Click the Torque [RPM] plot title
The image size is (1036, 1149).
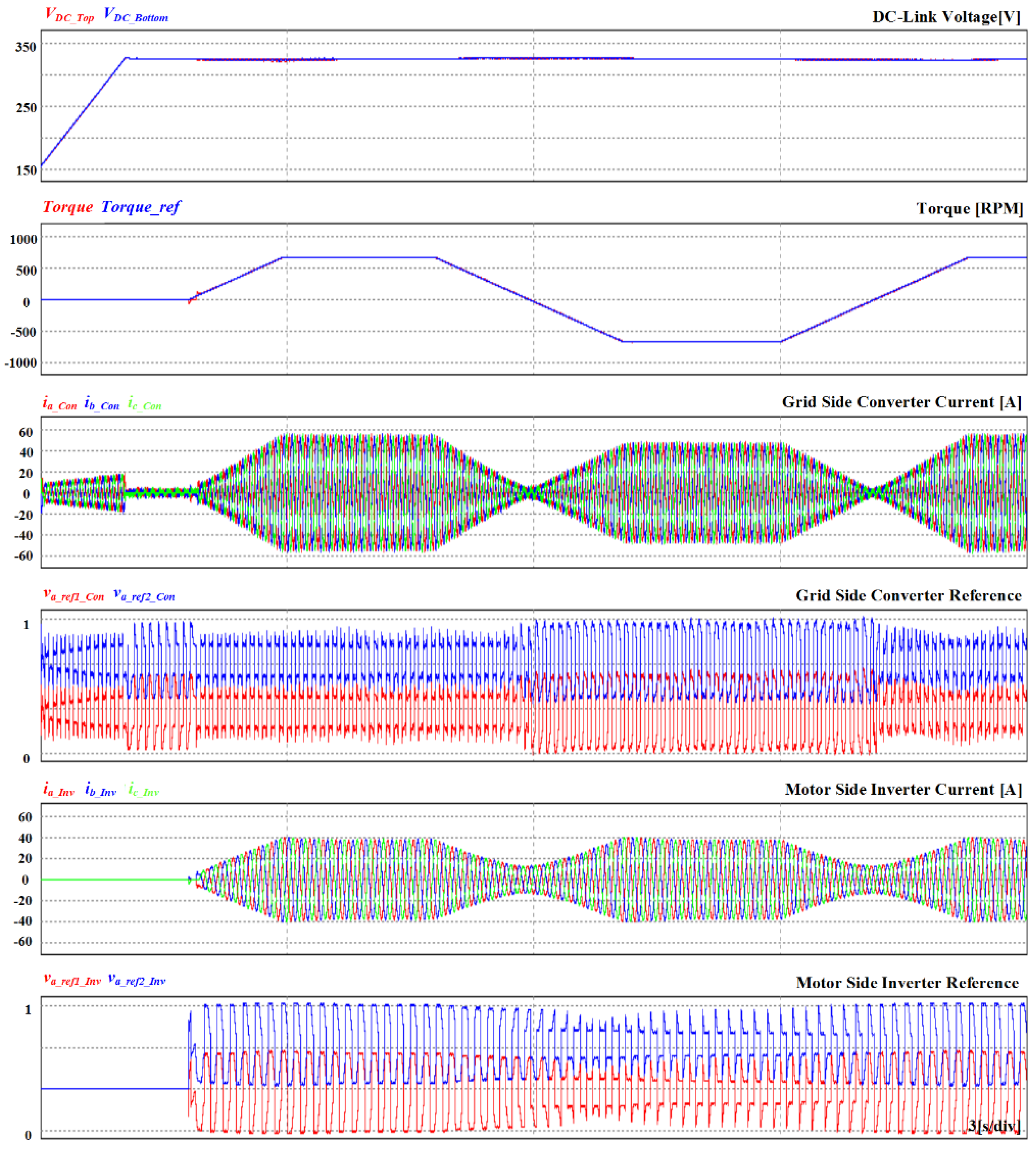(x=969, y=209)
